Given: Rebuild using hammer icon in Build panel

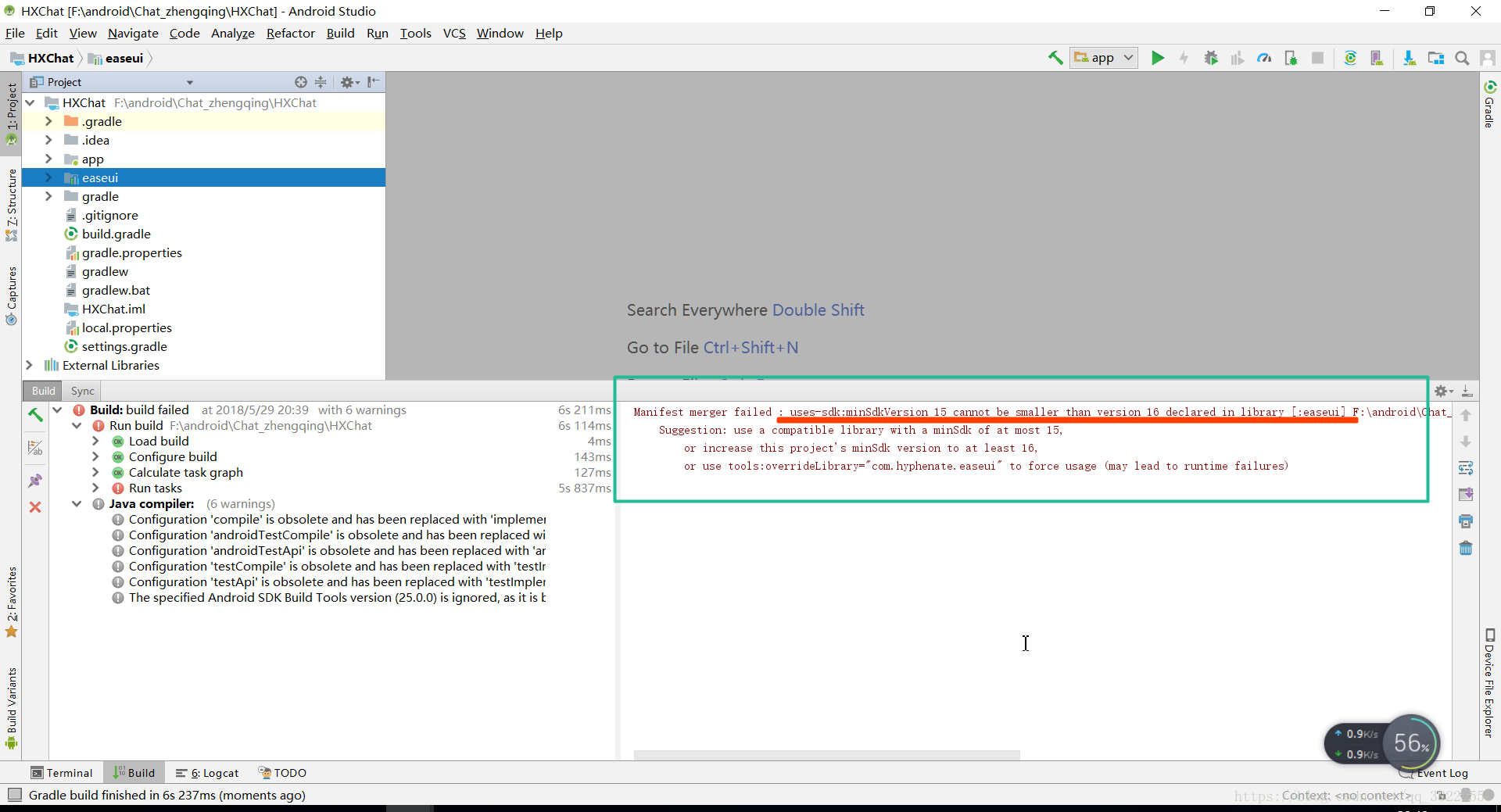Looking at the screenshot, I should [x=35, y=415].
